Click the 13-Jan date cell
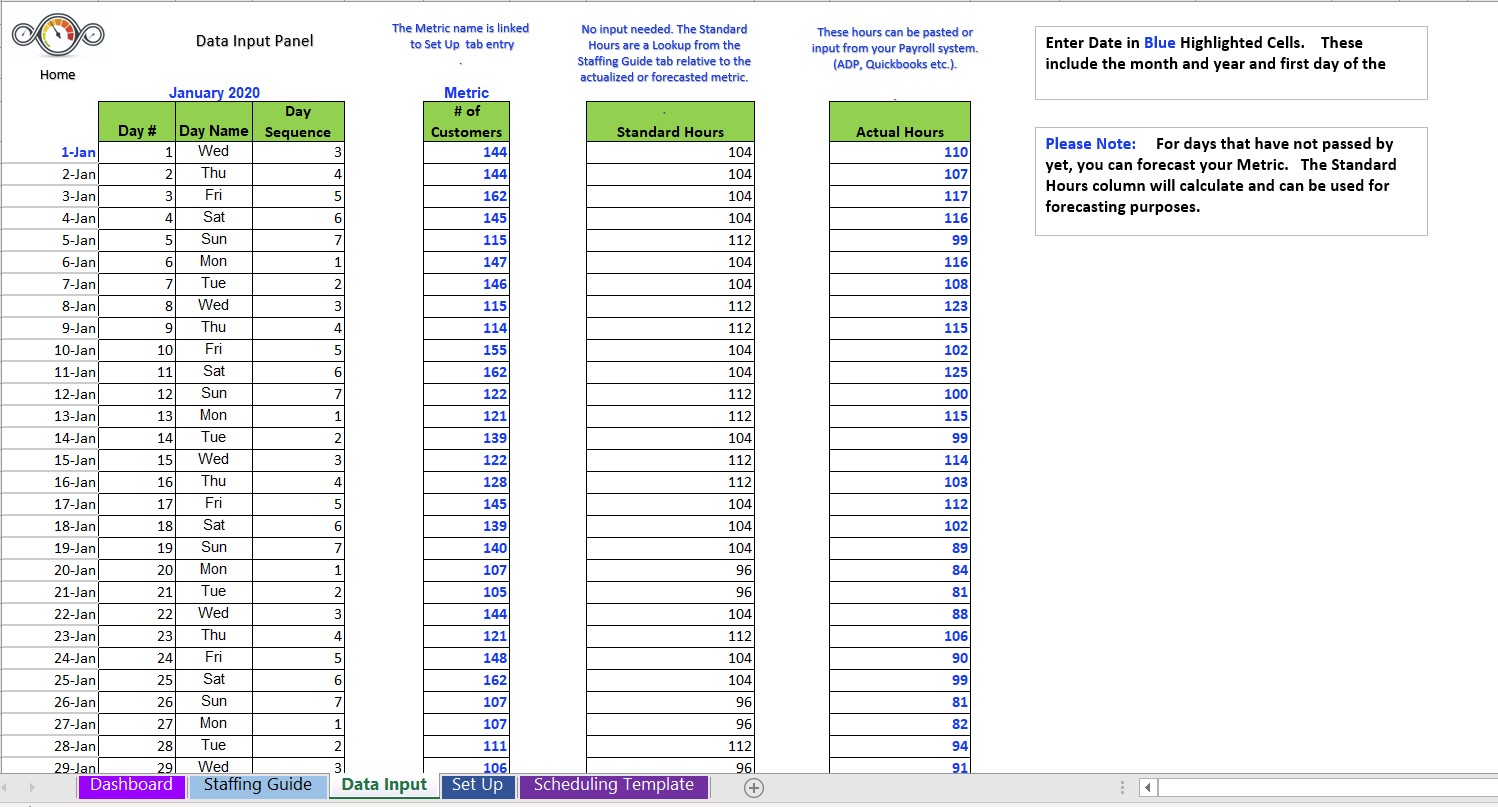This screenshot has height=807, width=1498. click(x=50, y=416)
